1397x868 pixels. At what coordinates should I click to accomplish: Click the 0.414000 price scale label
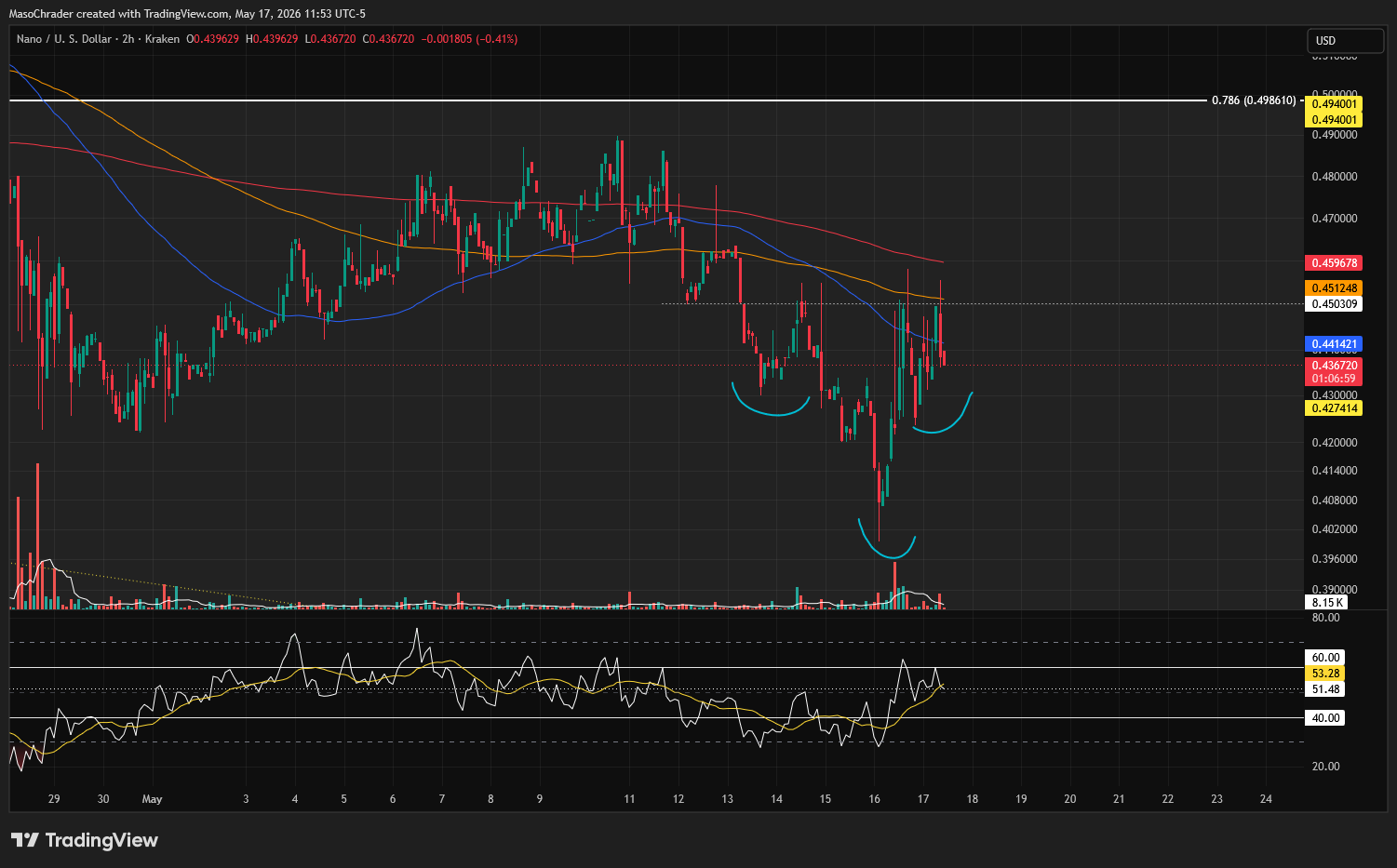pyautogui.click(x=1335, y=471)
